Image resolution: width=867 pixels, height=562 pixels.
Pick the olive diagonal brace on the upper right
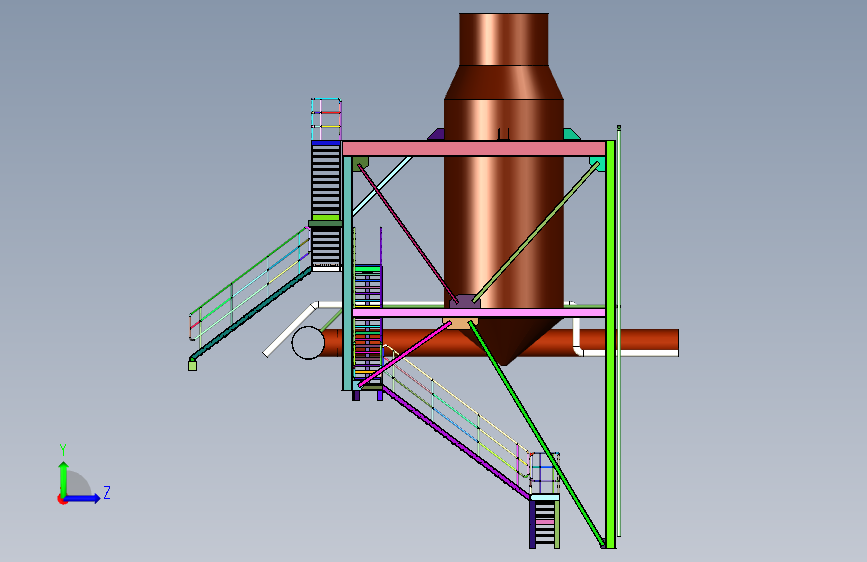(x=536, y=232)
